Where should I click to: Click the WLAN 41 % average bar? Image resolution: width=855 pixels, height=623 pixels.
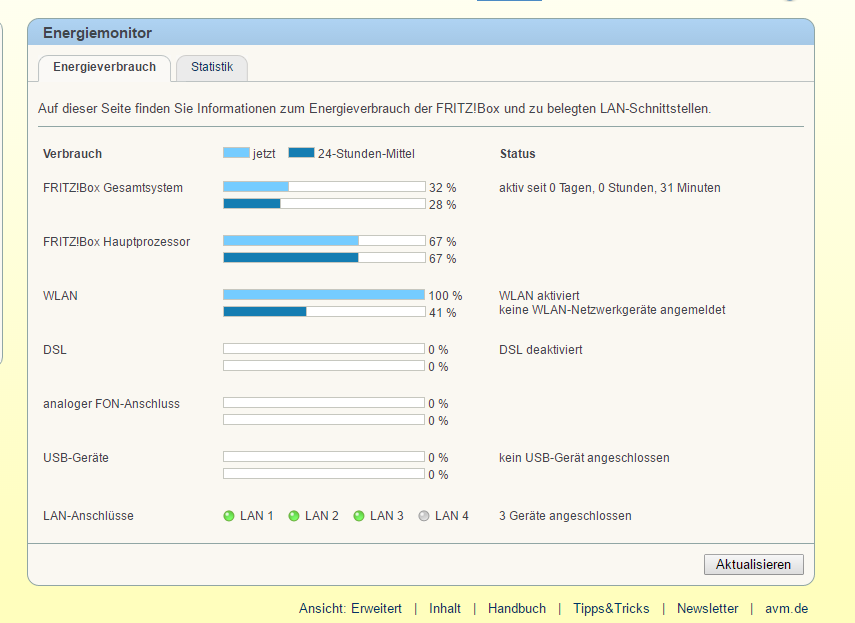pos(324,312)
